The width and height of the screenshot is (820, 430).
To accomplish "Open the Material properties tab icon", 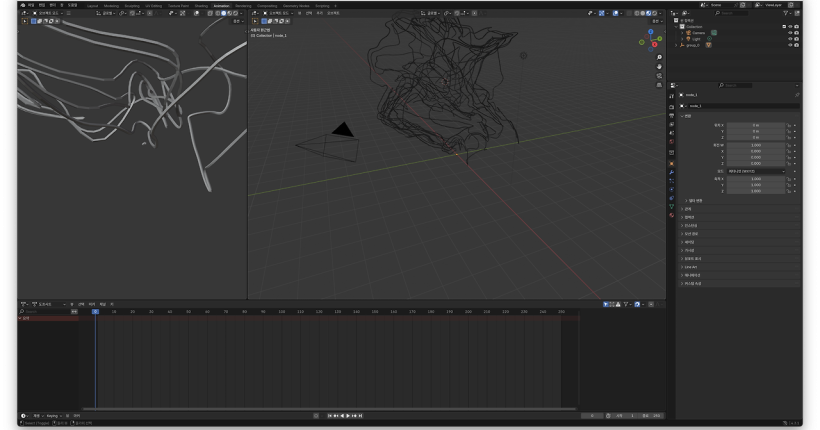I will click(672, 215).
